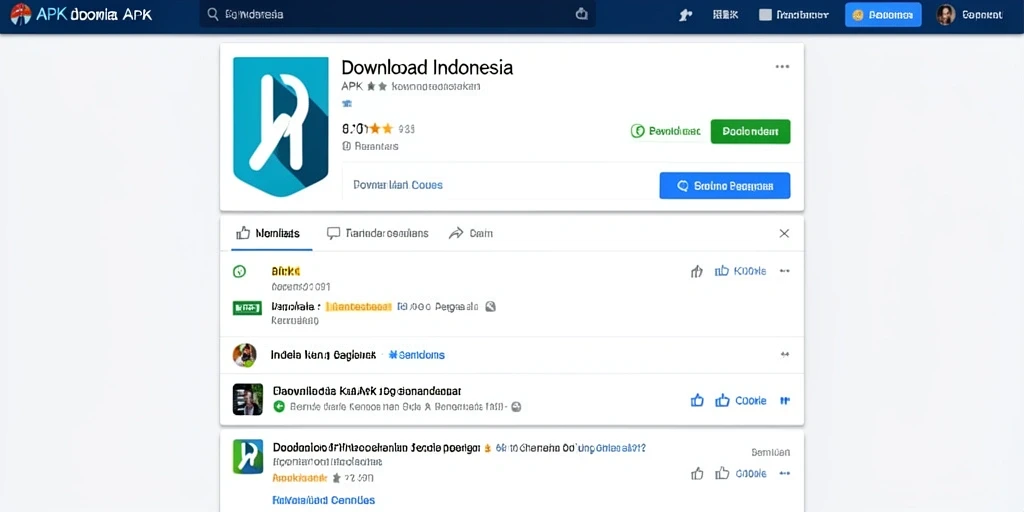Open the "Roivoialiard Cennues" link
1024x512 pixels.
pyautogui.click(x=323, y=500)
